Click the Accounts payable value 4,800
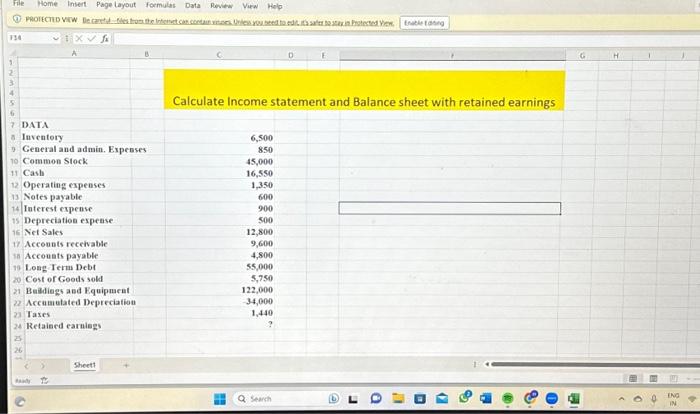This screenshot has height=414, width=700. pos(262,255)
